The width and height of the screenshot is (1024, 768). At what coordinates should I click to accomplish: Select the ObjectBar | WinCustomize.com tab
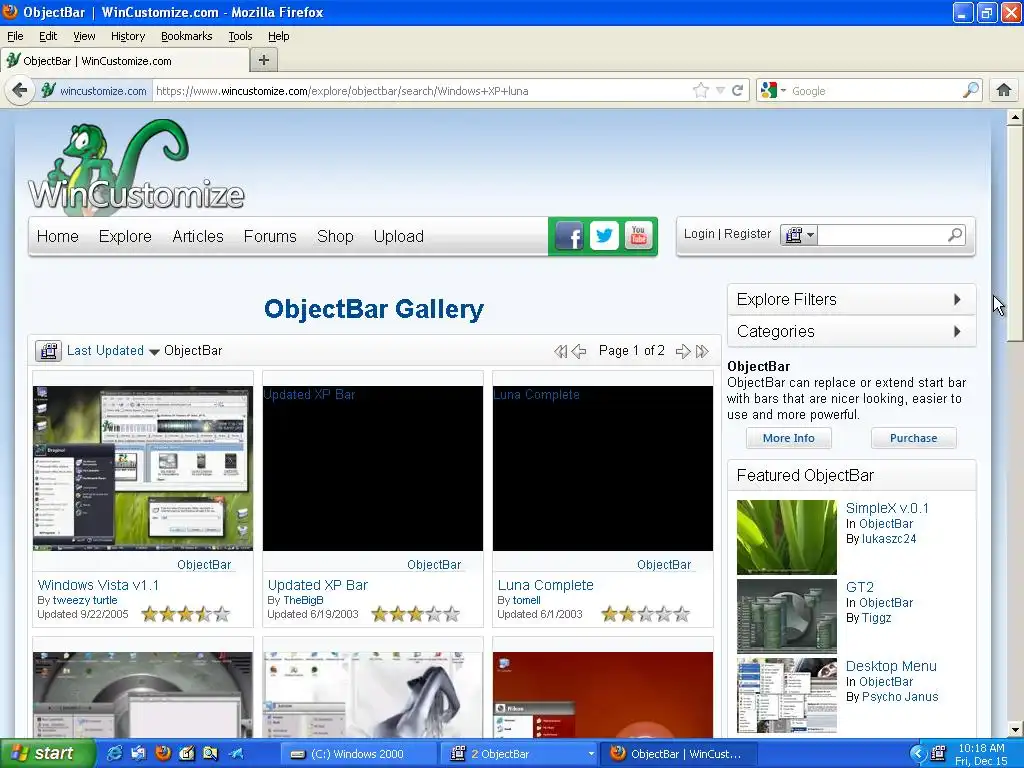click(125, 61)
